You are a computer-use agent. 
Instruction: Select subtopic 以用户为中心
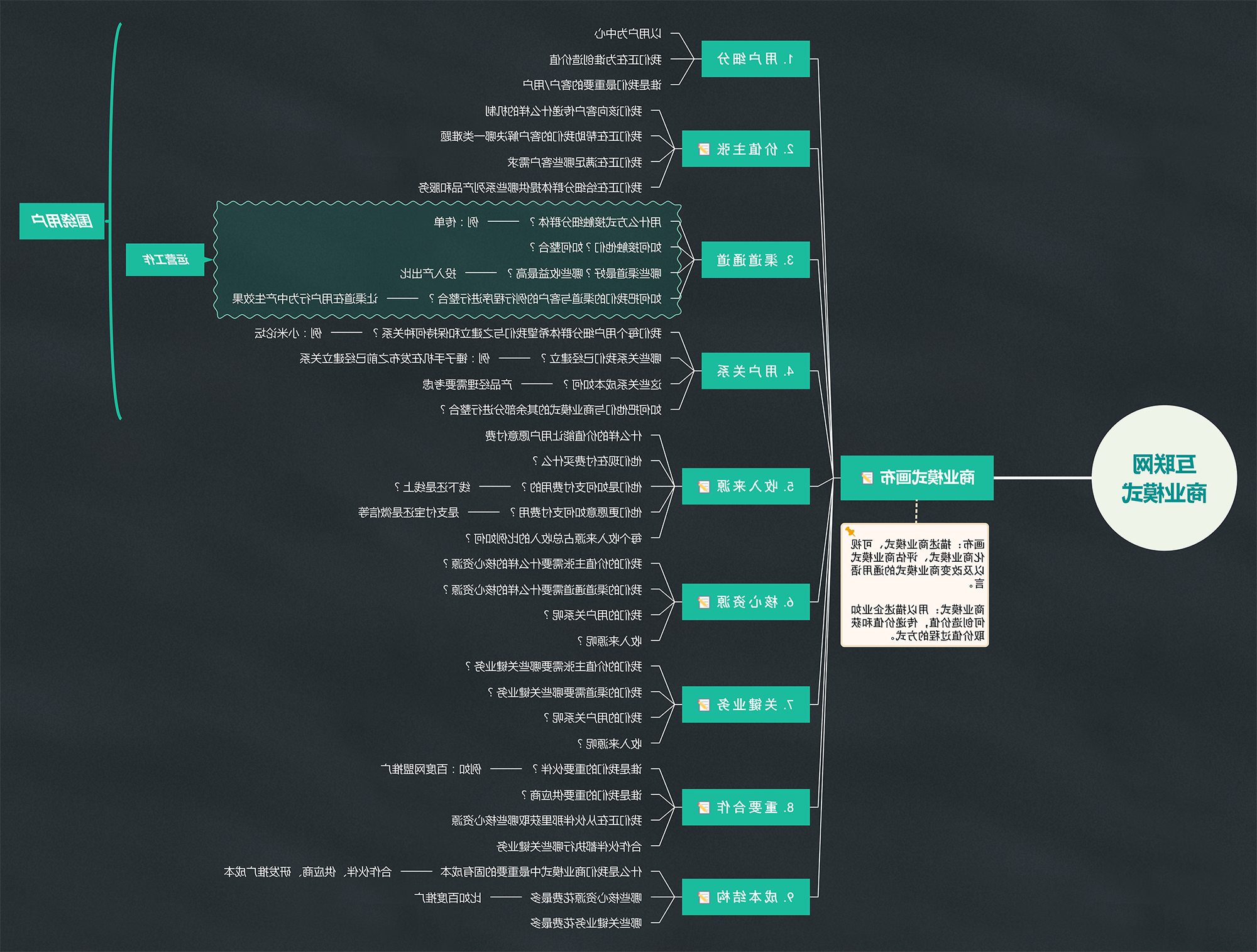coord(628,33)
